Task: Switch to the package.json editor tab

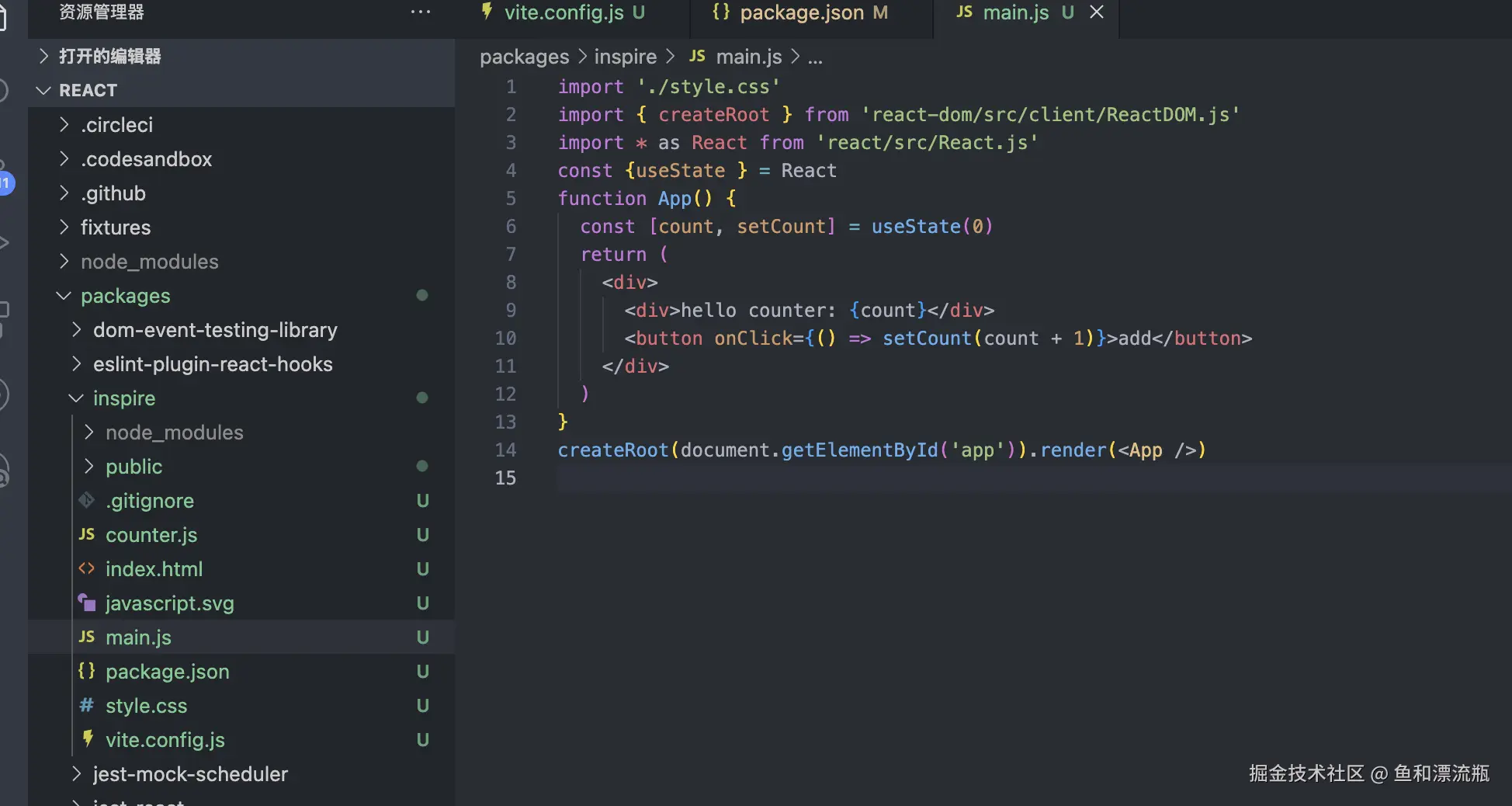Action: (x=812, y=12)
